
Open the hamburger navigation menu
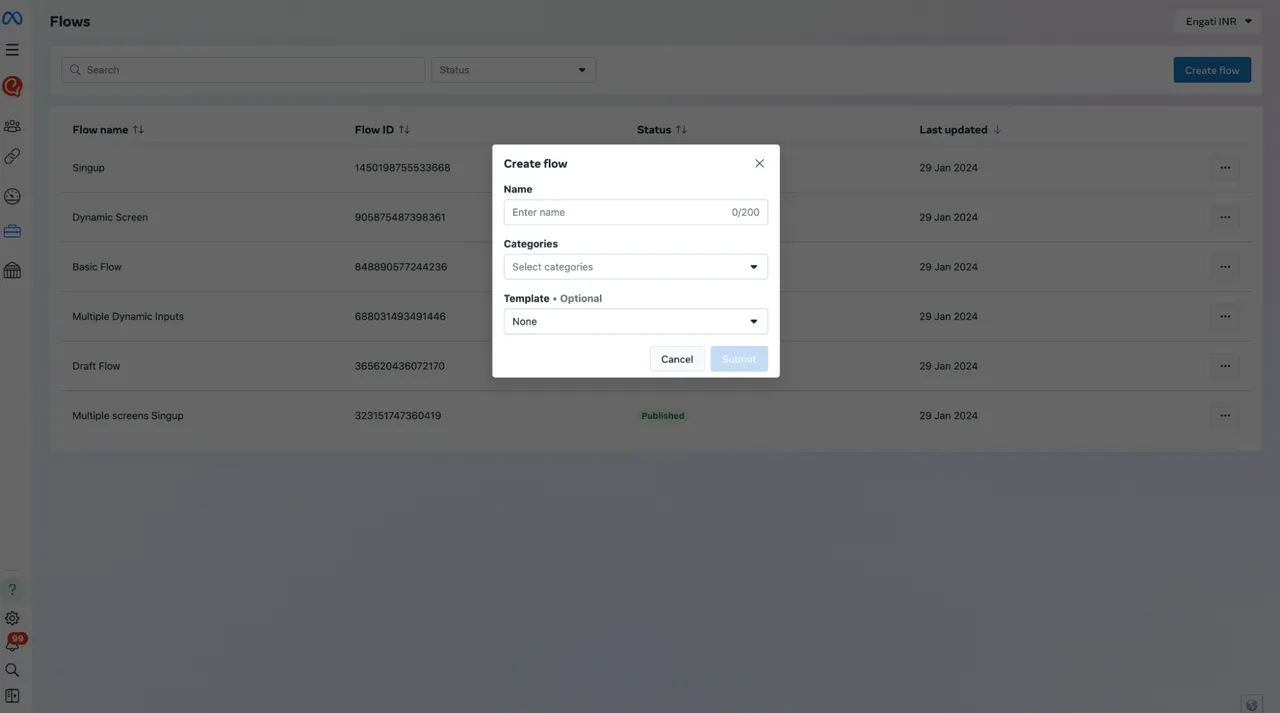tap(12, 48)
